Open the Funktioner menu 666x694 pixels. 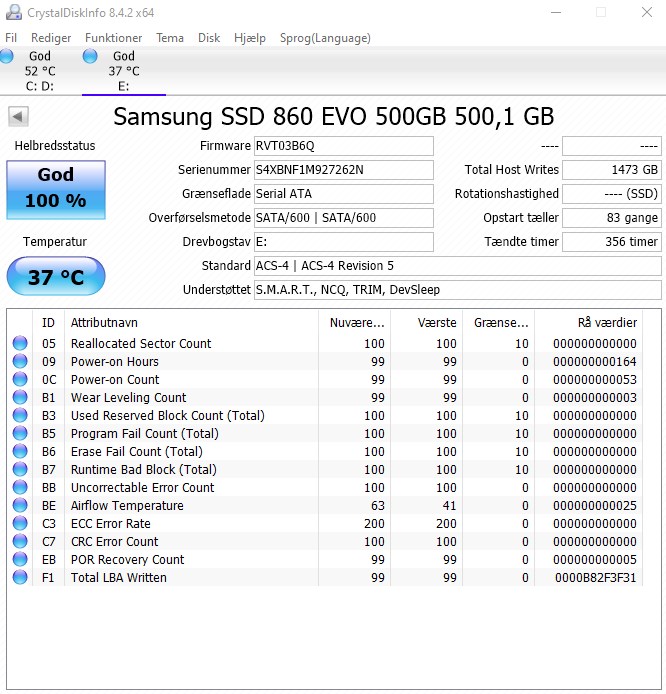tap(114, 38)
